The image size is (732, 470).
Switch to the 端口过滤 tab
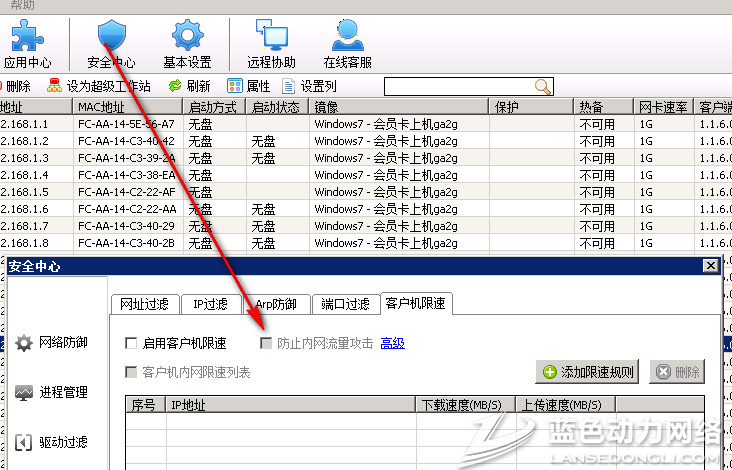tap(345, 304)
